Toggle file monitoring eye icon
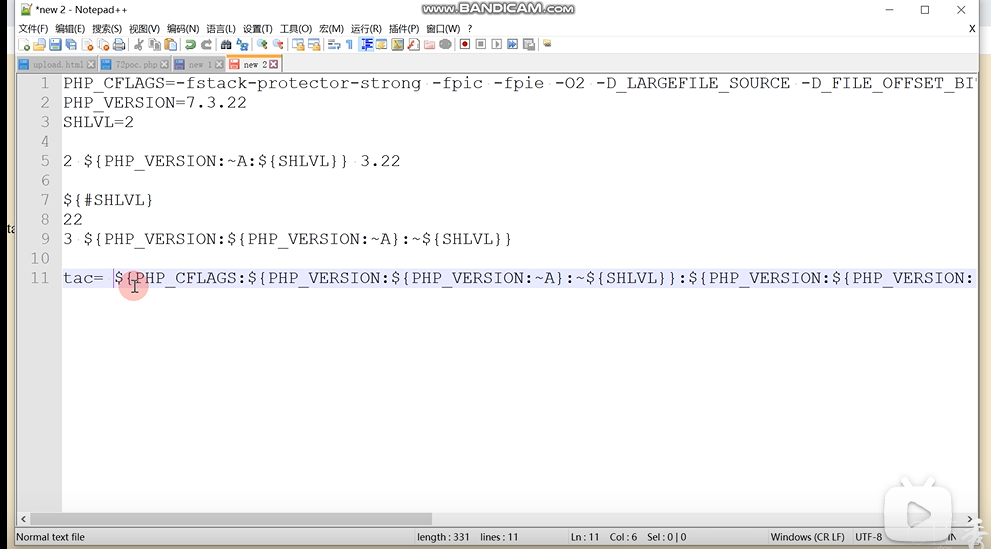 (446, 44)
